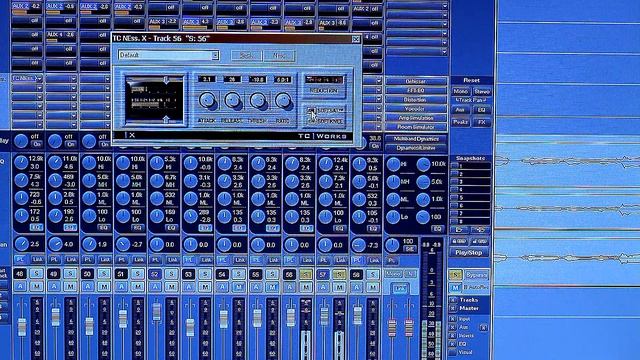Select snapshot slot 1
Screen dimensions: 640x360
click(x=470, y=166)
